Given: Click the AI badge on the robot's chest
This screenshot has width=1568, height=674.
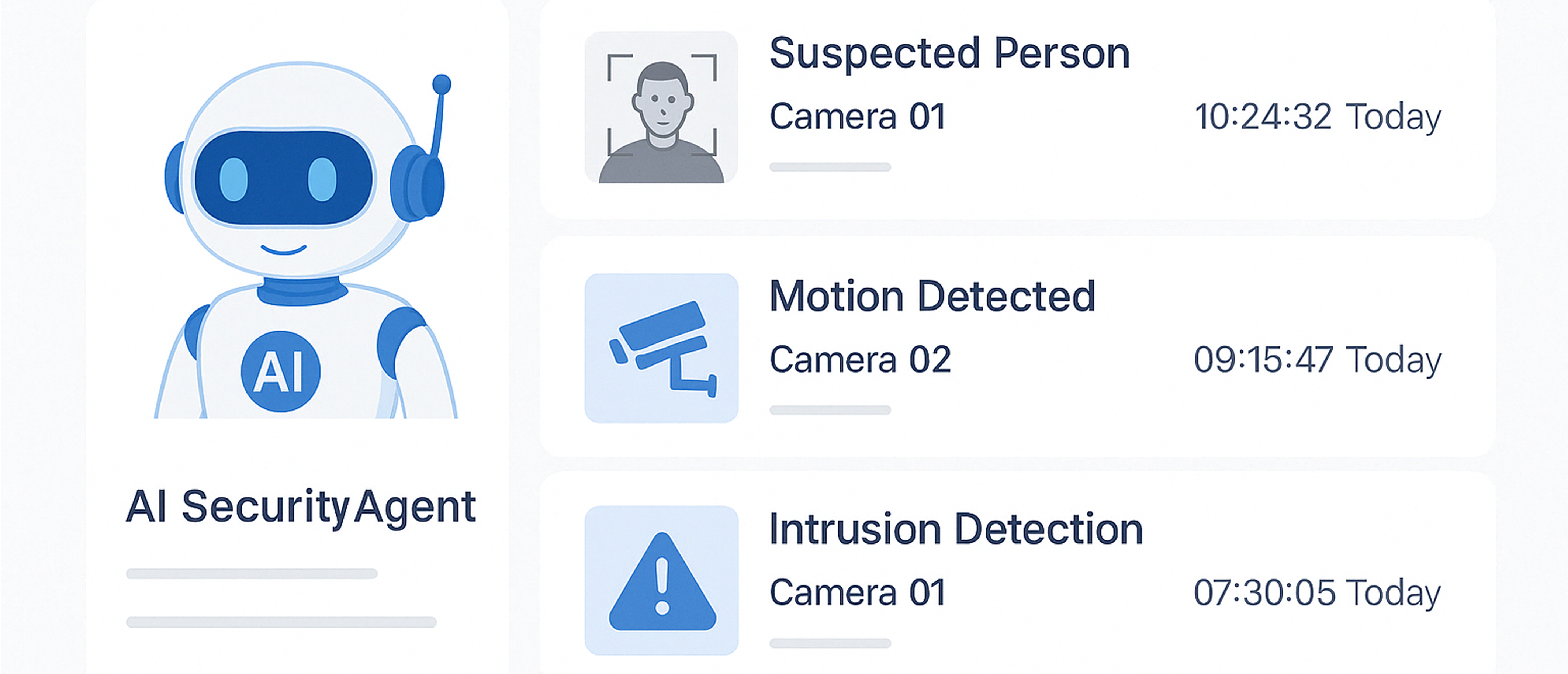Looking at the screenshot, I should (x=281, y=371).
